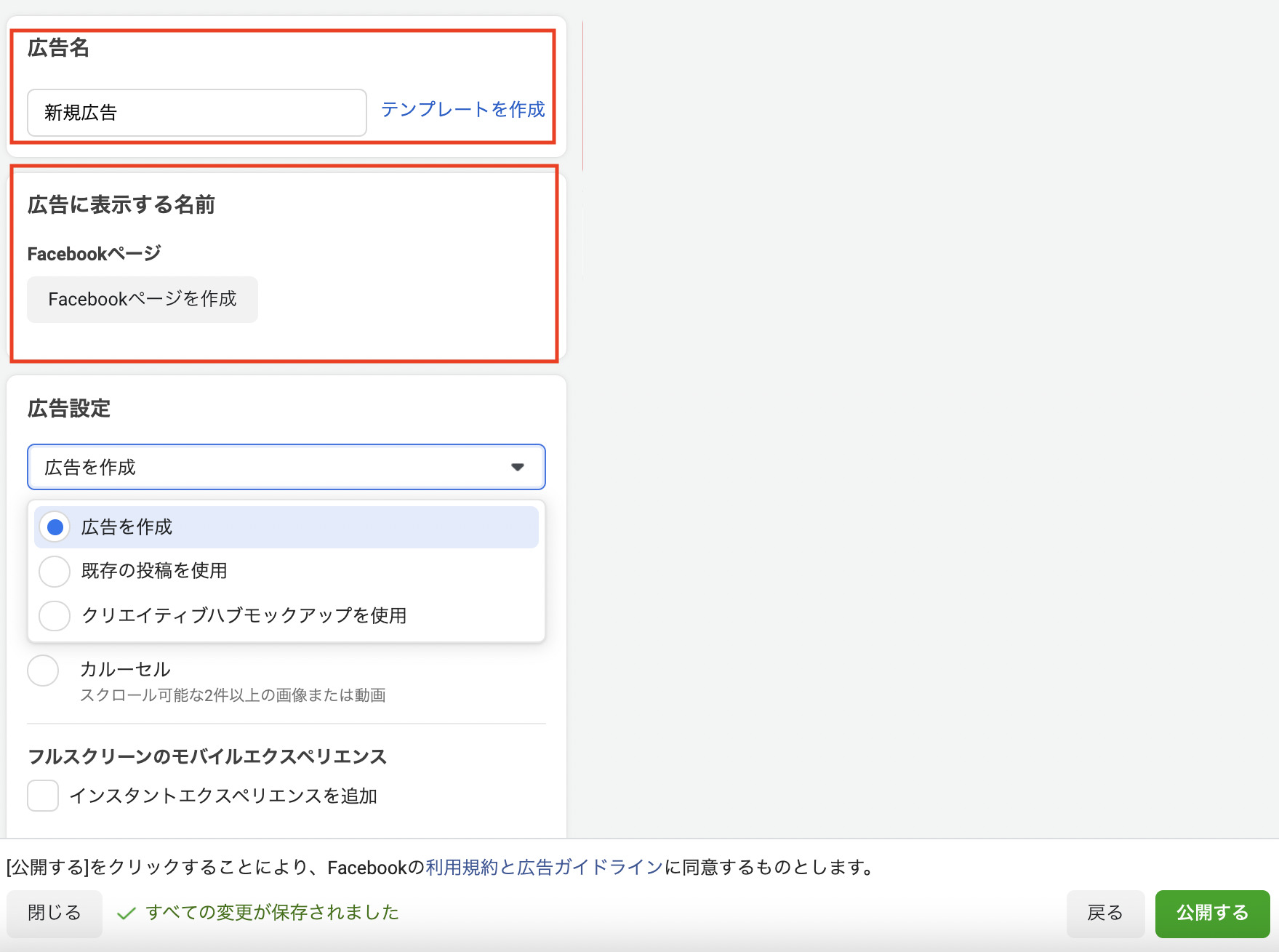Image resolution: width=1279 pixels, height=952 pixels.
Task: Select the 広告を作成 radio button in the list
Action: coord(55,527)
